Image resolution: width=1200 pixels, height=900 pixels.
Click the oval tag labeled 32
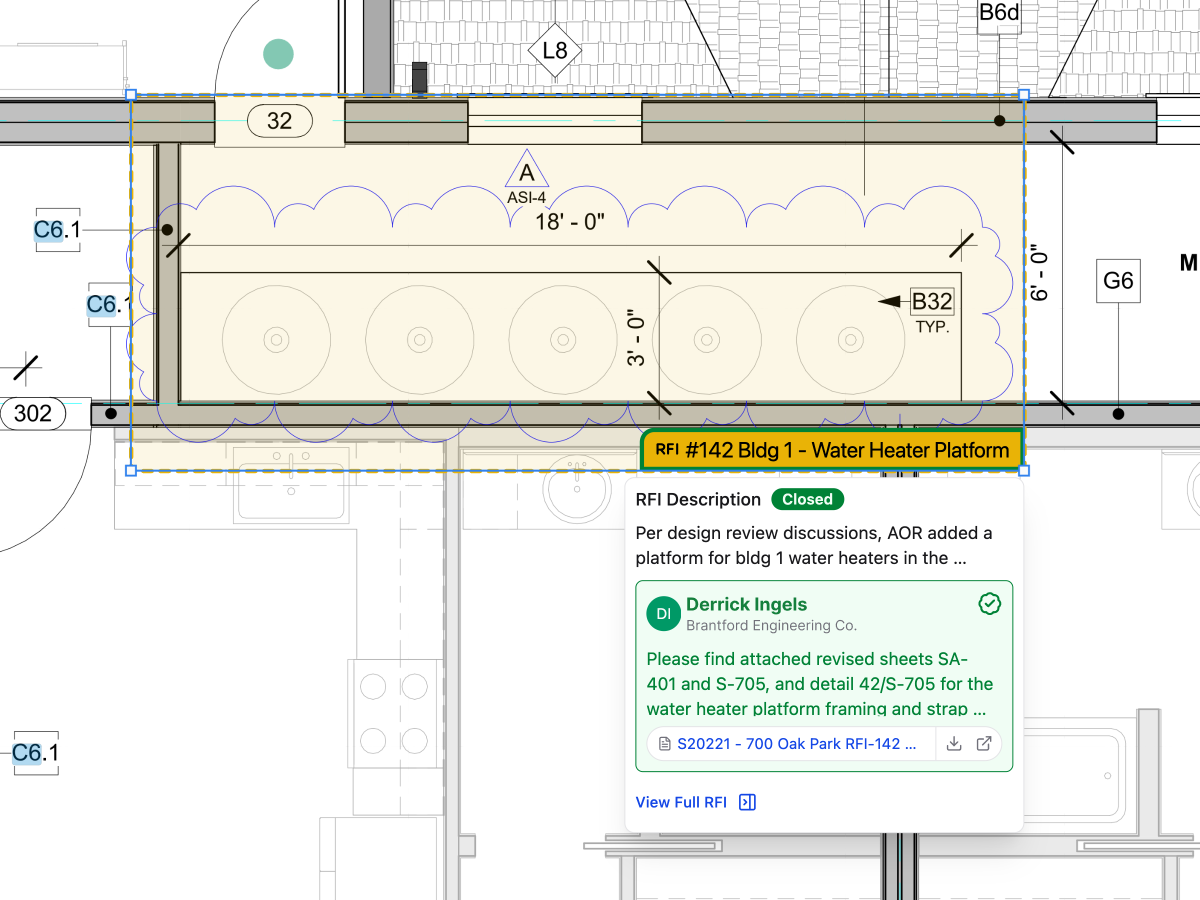tap(280, 121)
